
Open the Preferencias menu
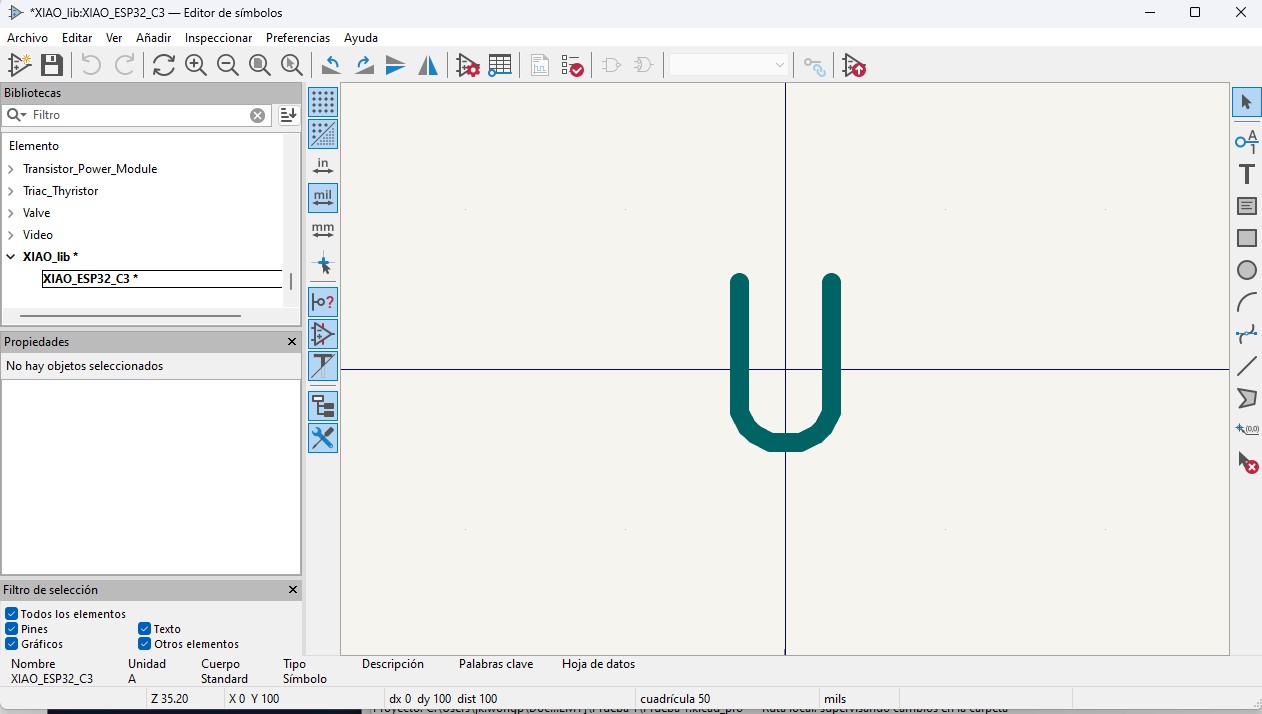click(x=298, y=38)
